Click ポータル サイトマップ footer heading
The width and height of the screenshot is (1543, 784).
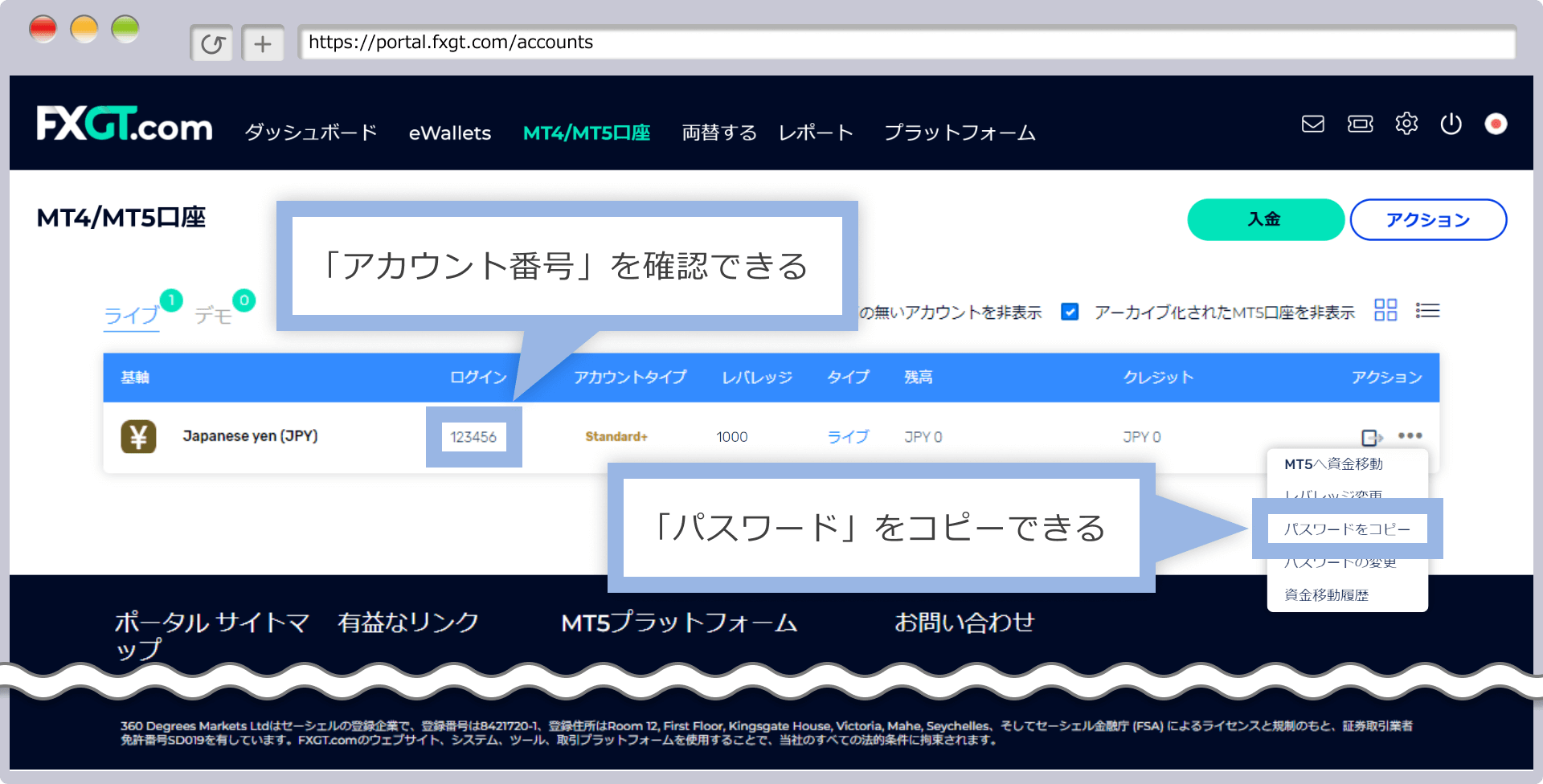coord(211,635)
